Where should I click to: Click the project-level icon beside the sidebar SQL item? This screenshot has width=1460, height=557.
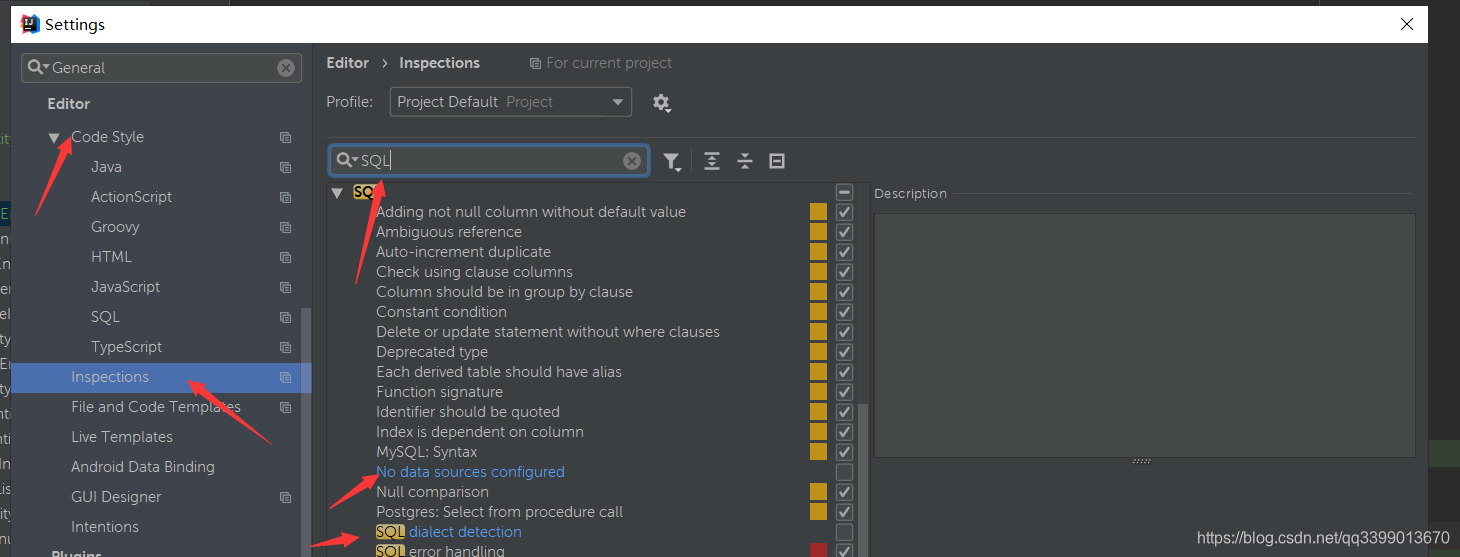tap(286, 317)
